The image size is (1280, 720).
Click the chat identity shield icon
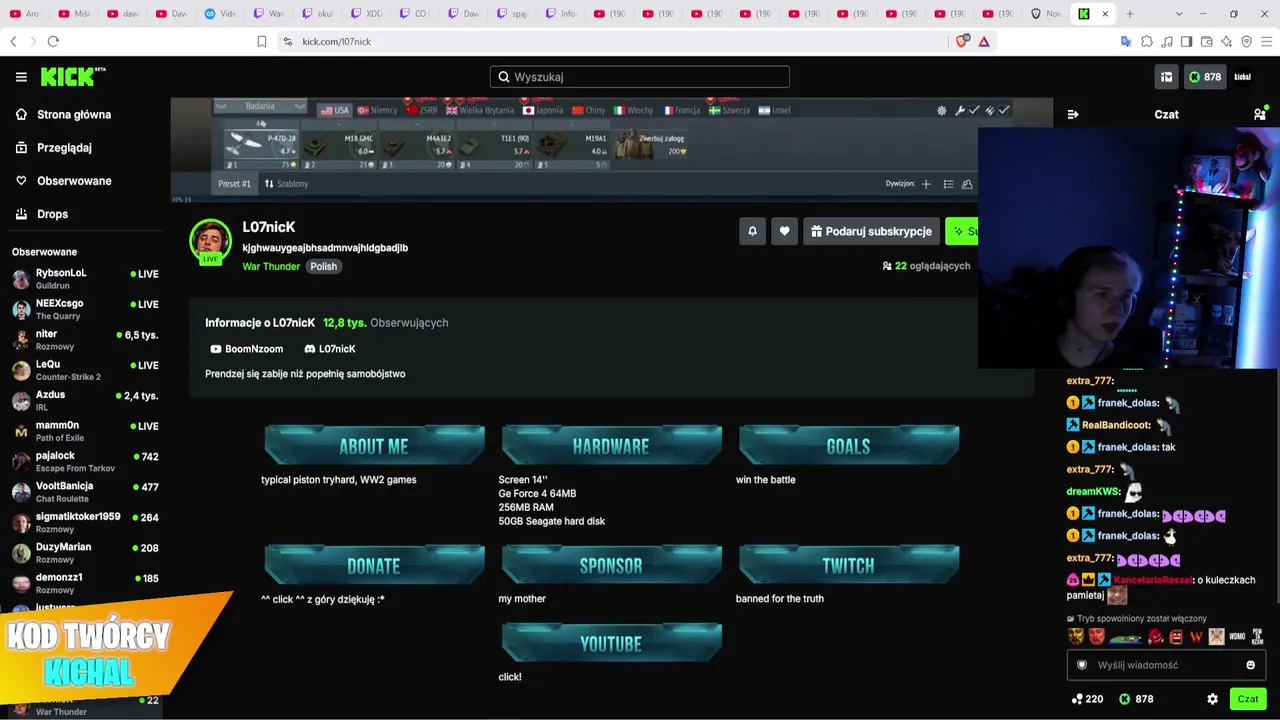tap(1081, 665)
